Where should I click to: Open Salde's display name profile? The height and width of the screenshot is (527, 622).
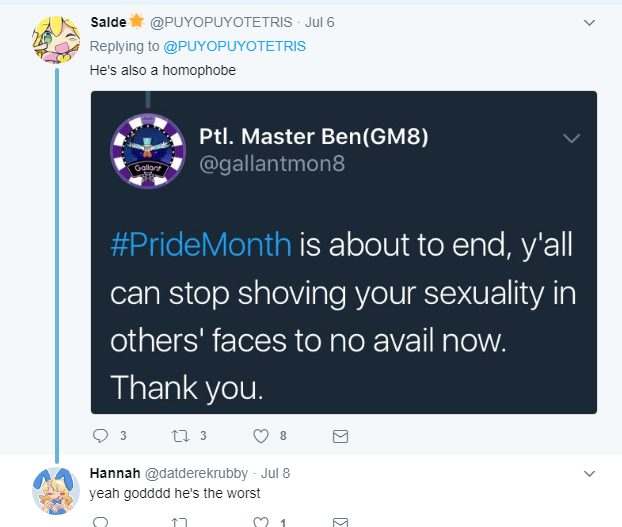point(108,22)
